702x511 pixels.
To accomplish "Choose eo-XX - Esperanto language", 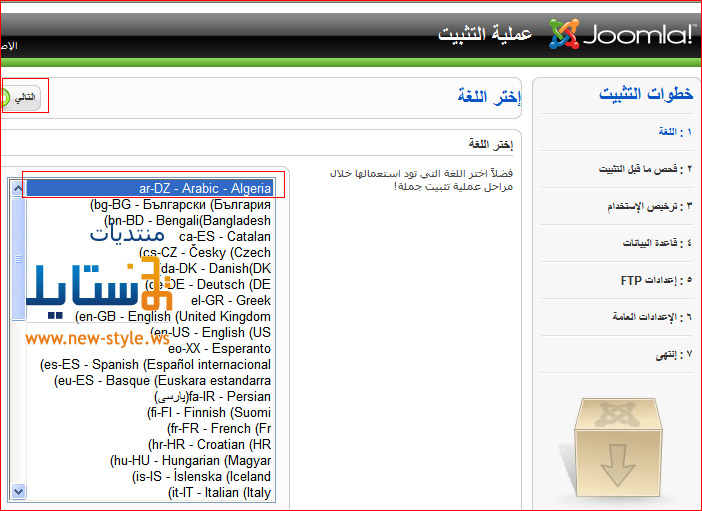I will [x=149, y=348].
